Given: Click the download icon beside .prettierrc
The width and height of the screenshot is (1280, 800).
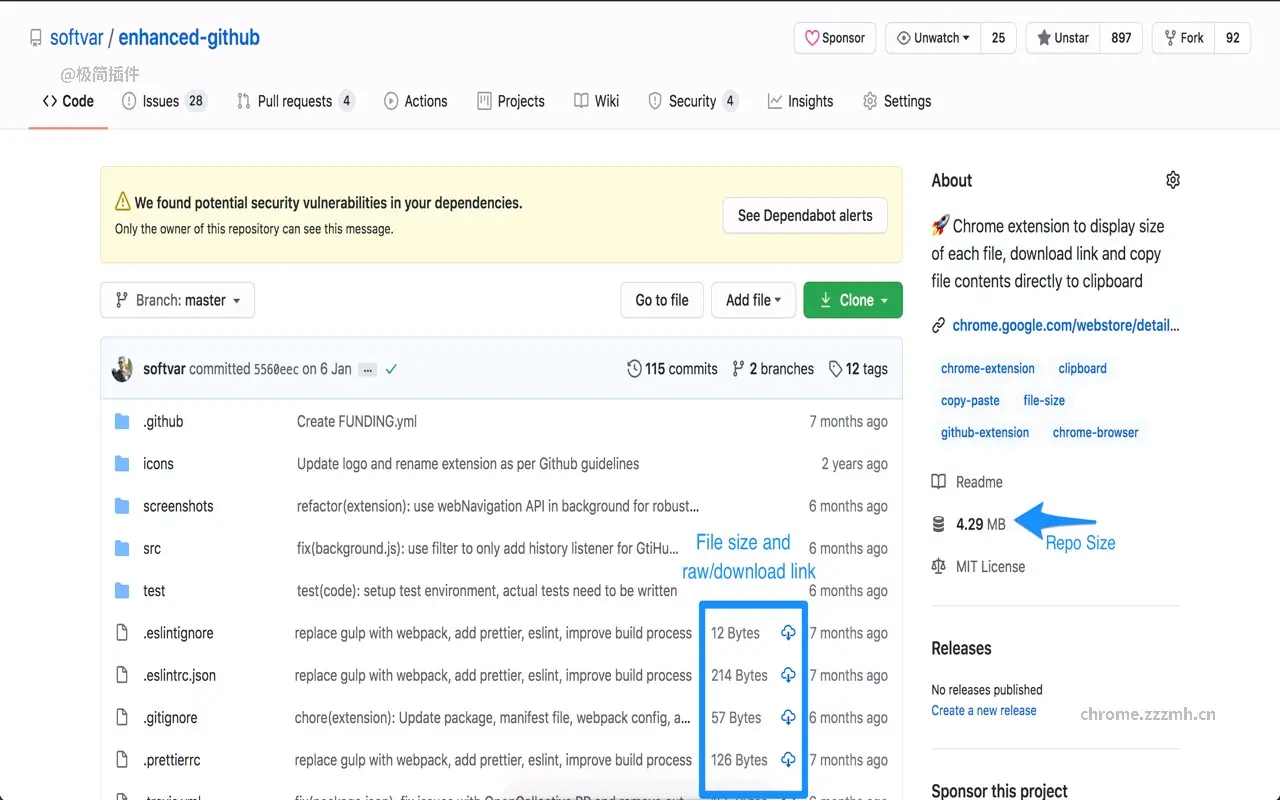Looking at the screenshot, I should point(788,759).
